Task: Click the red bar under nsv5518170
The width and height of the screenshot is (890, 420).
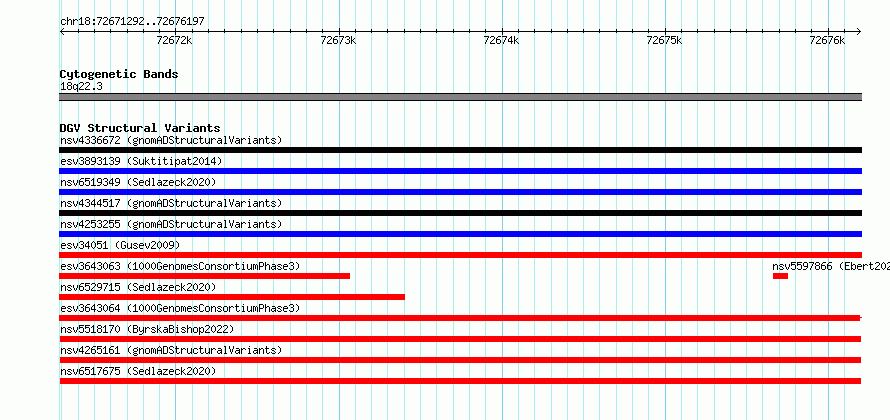Action: (460, 339)
